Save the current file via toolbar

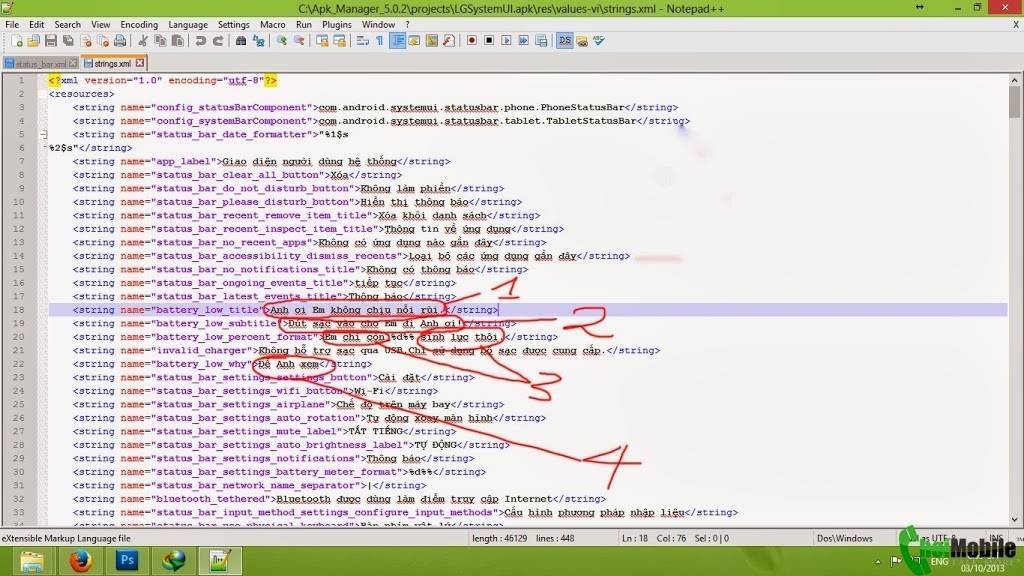tap(50, 41)
